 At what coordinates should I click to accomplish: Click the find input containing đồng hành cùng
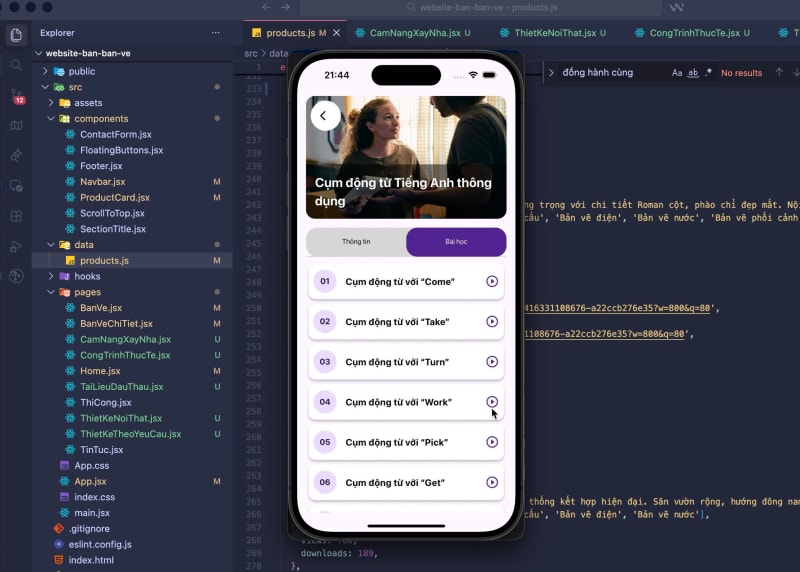[x=612, y=72]
